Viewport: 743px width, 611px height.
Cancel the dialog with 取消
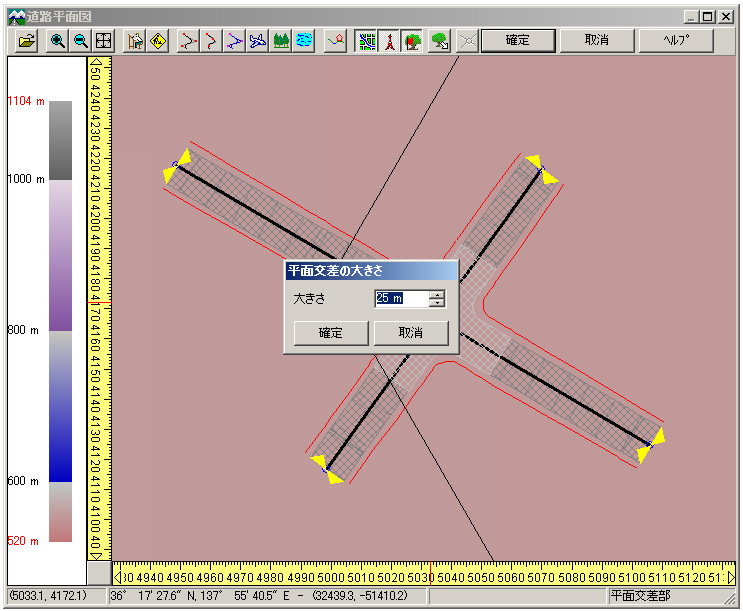coord(411,333)
